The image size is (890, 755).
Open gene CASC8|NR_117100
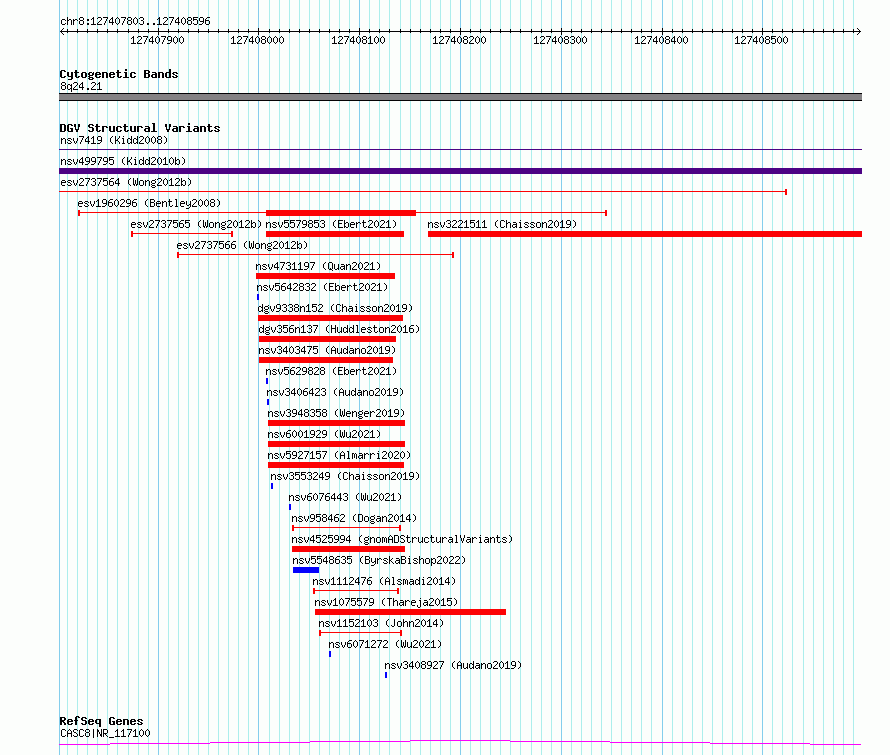click(105, 733)
